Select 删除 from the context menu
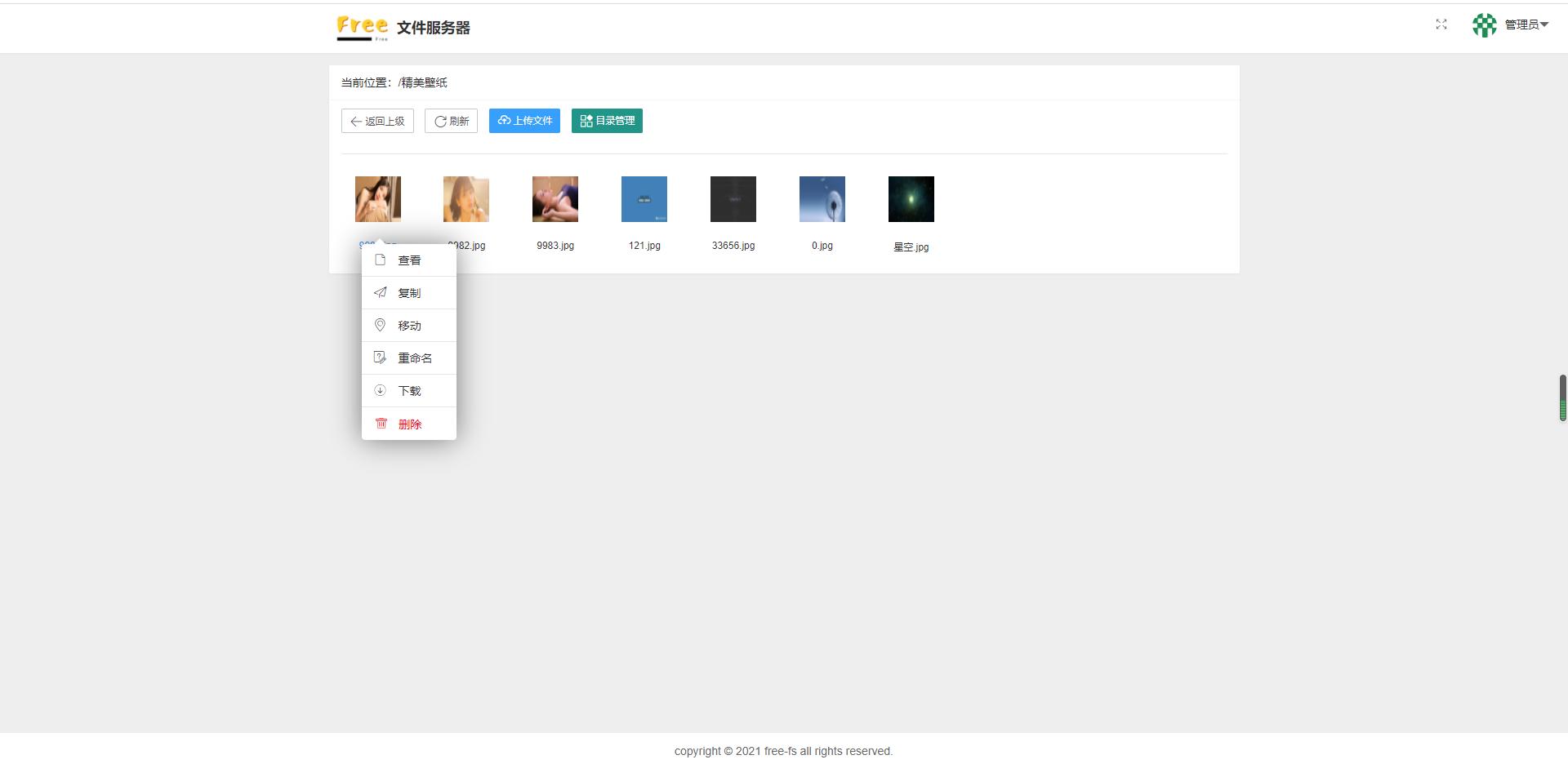Image resolution: width=1568 pixels, height=764 pixels. [x=410, y=424]
